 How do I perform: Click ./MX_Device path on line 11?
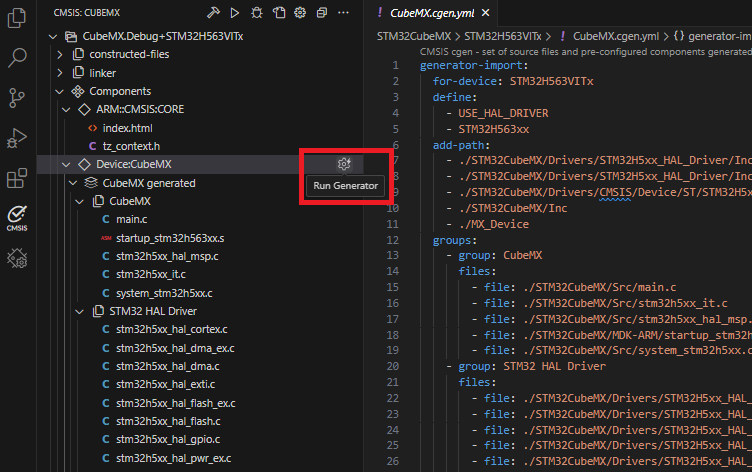494,224
